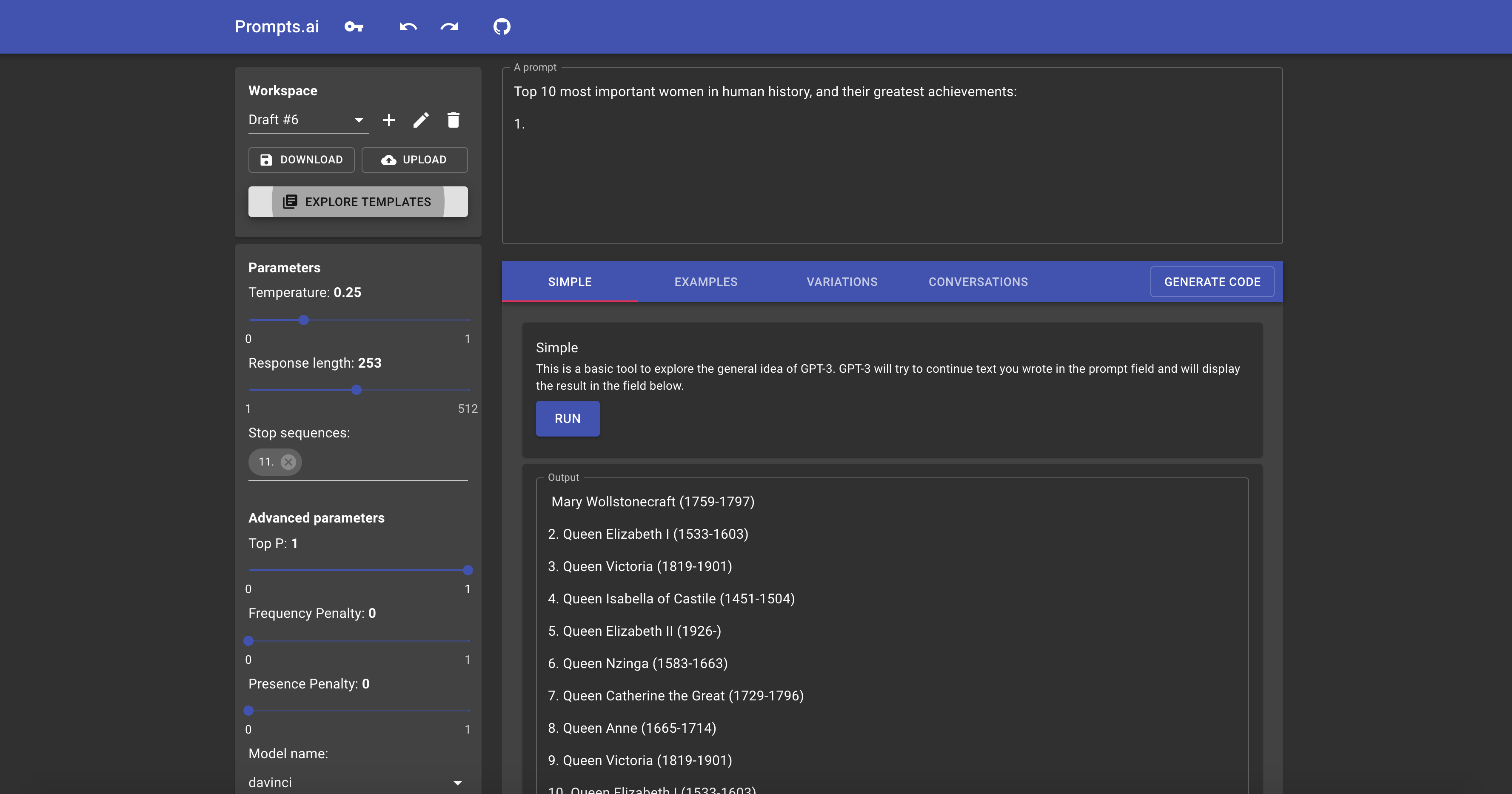Click the Presence Penalty slider handle

(x=248, y=710)
